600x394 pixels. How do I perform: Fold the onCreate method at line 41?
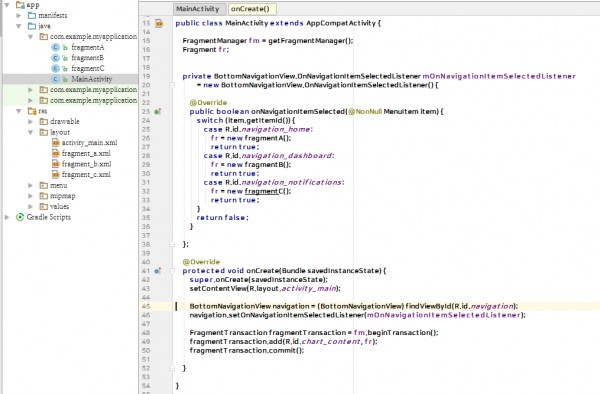[172, 271]
